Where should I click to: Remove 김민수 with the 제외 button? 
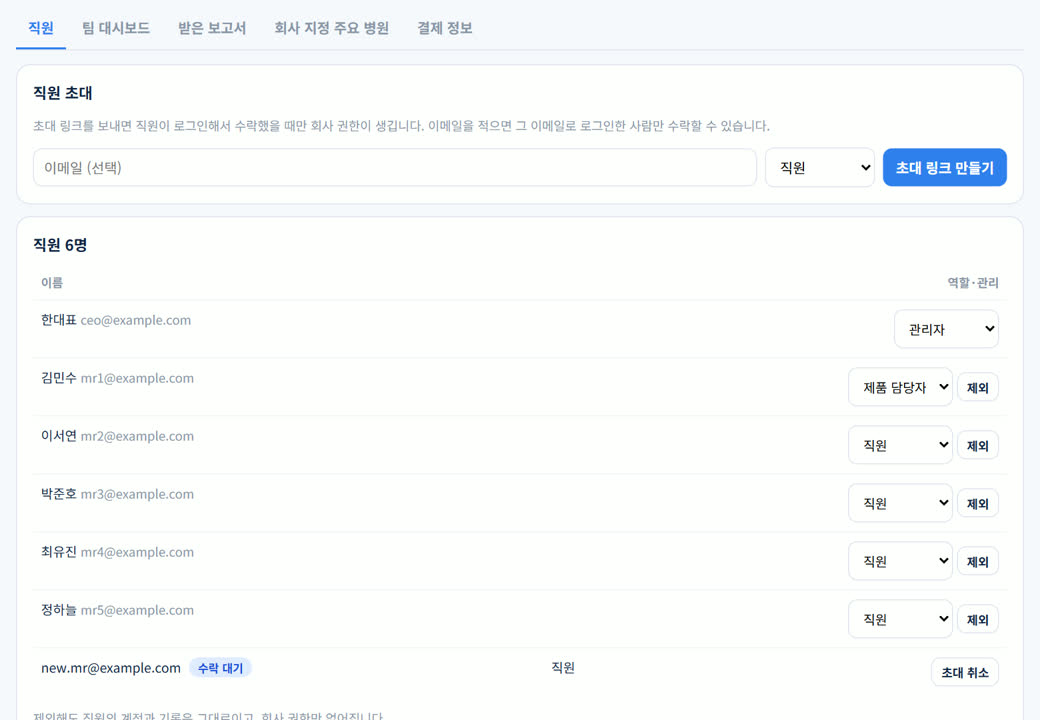point(978,388)
